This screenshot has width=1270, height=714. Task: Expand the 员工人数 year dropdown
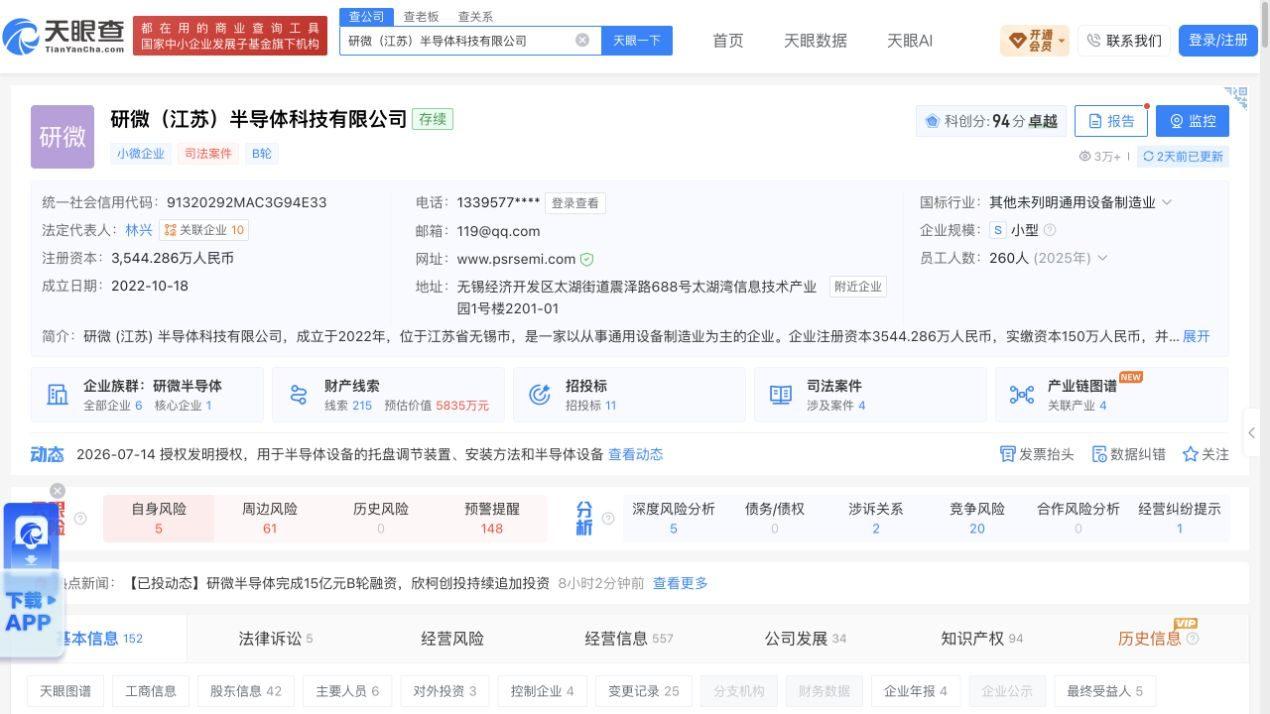(1102, 258)
